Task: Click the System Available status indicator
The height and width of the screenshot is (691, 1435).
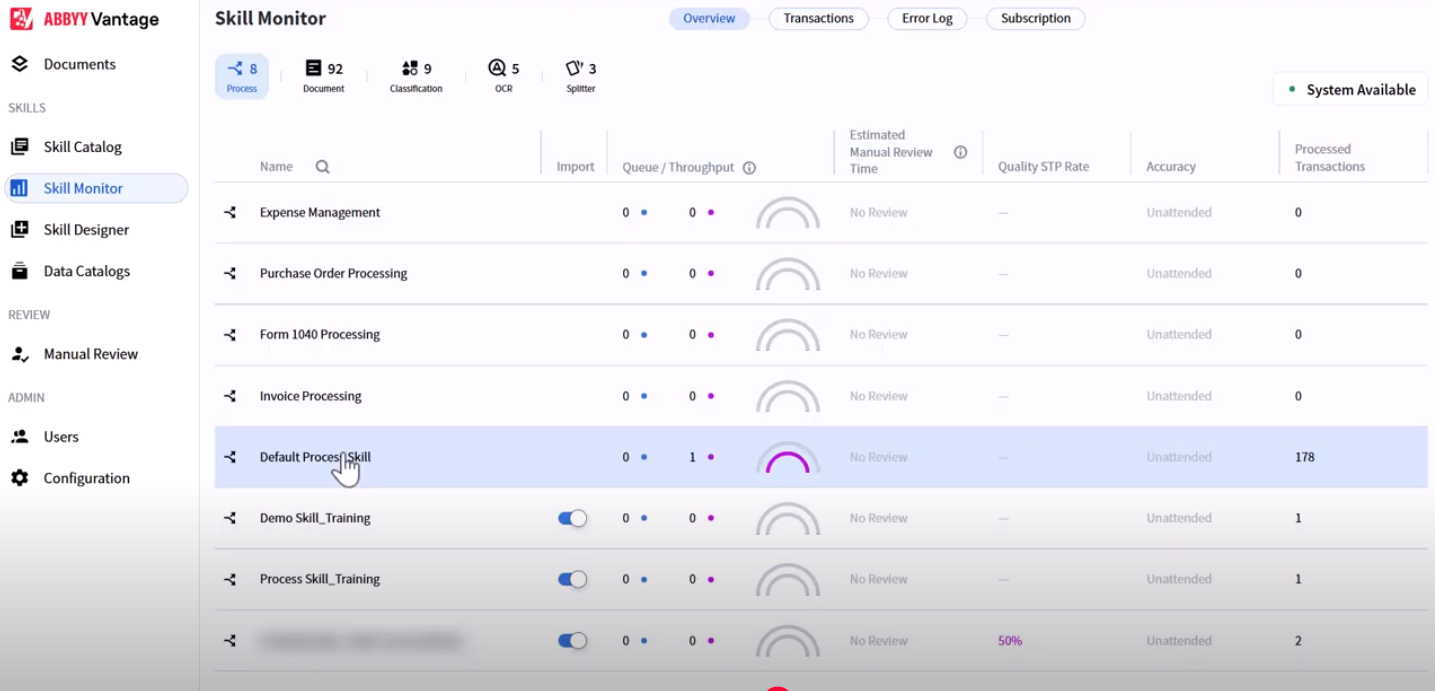Action: point(1350,89)
